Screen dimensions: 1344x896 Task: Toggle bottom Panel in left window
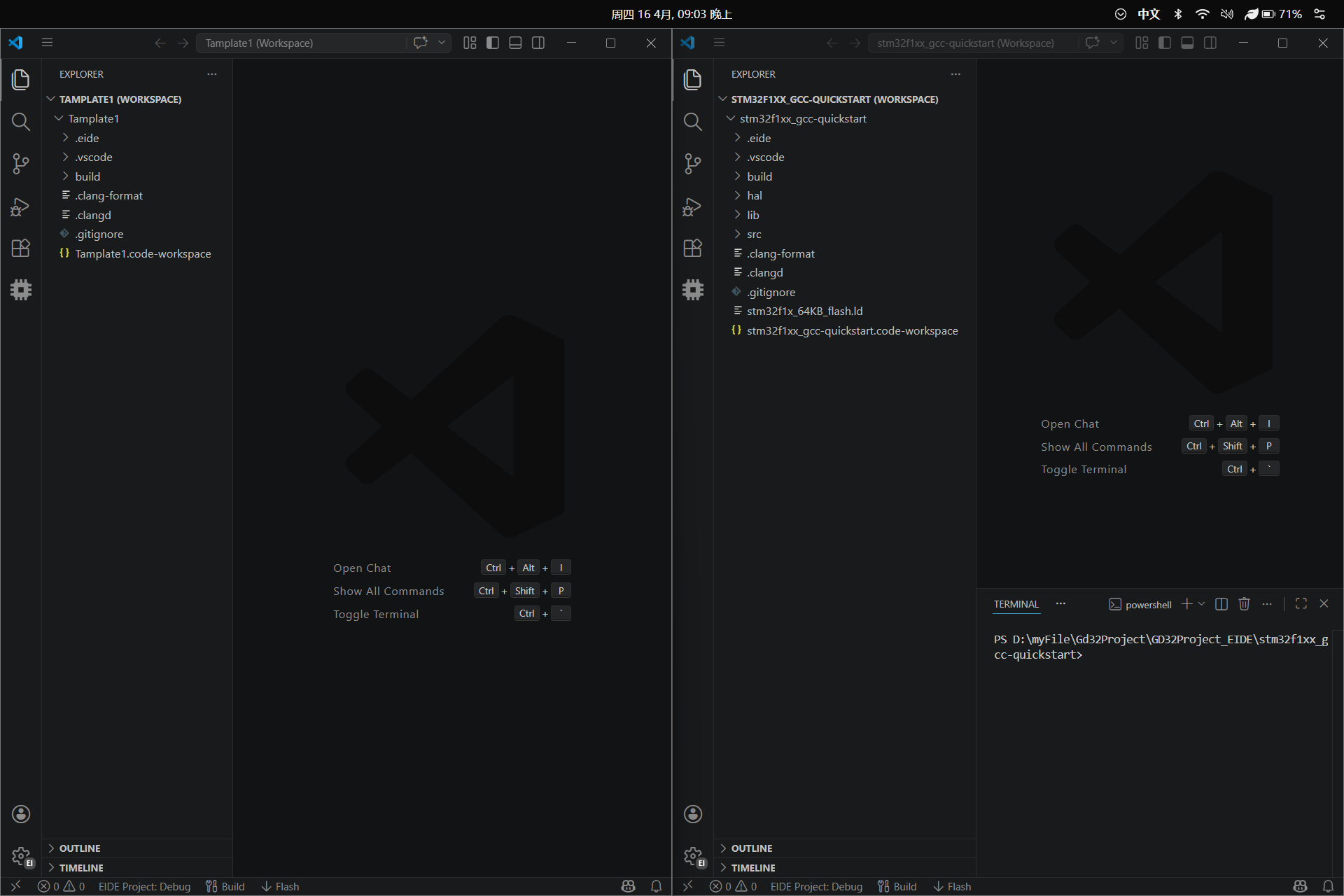click(x=515, y=43)
